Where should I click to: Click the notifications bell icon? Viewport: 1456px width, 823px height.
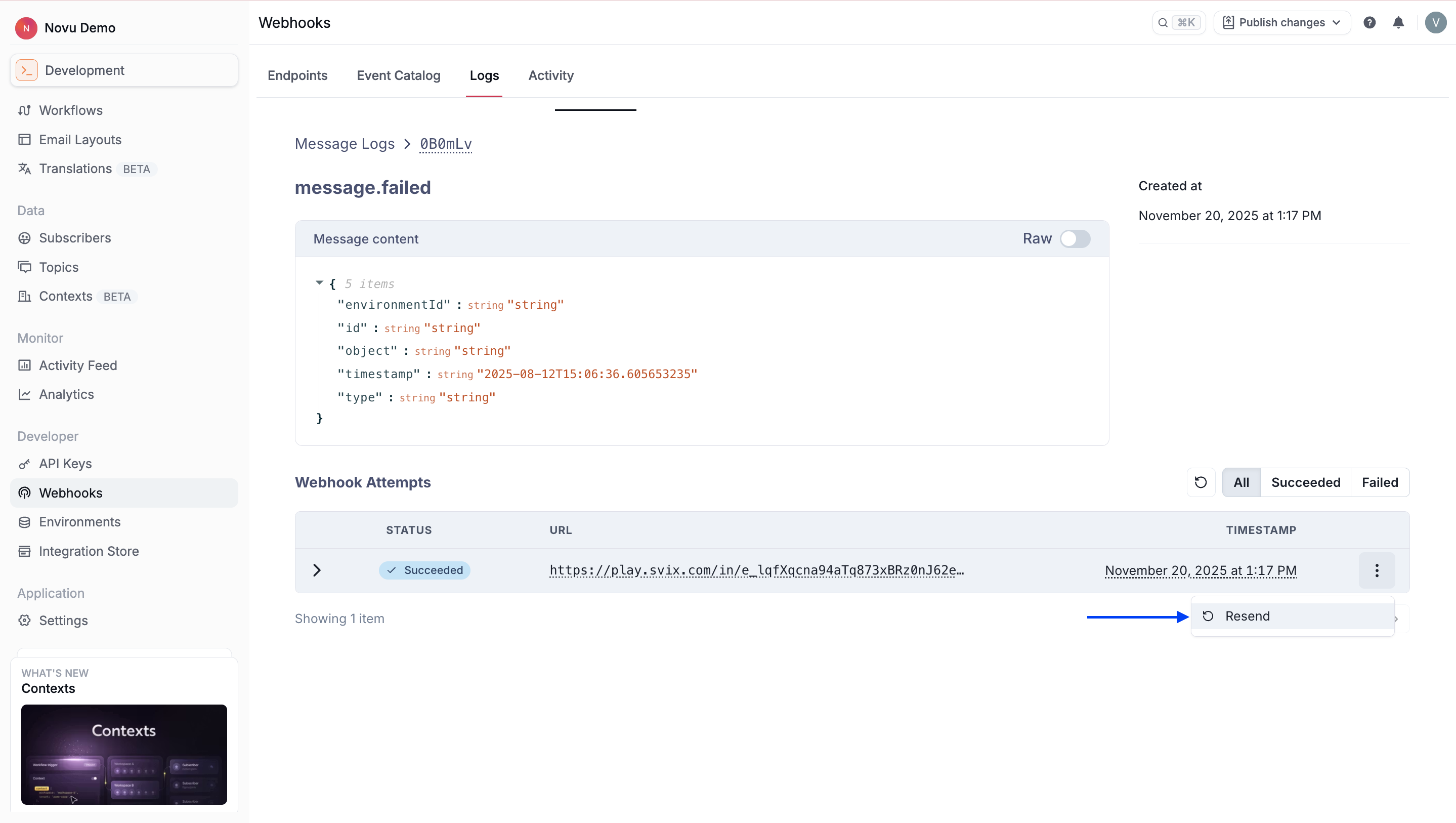pyautogui.click(x=1398, y=23)
